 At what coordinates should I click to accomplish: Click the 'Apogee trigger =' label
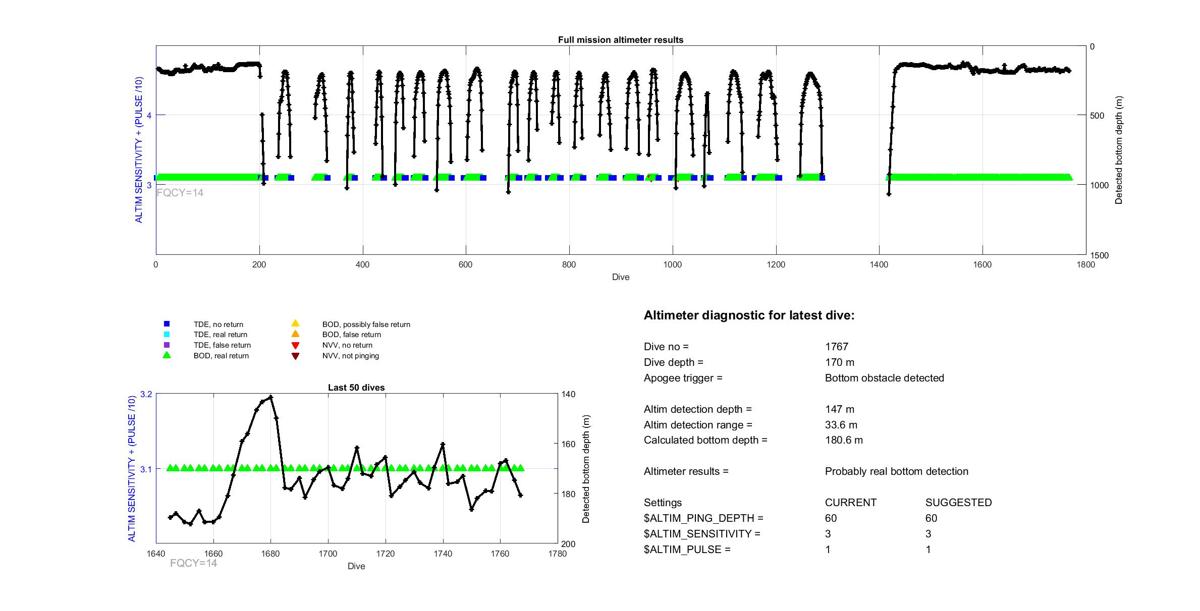pyautogui.click(x=683, y=378)
